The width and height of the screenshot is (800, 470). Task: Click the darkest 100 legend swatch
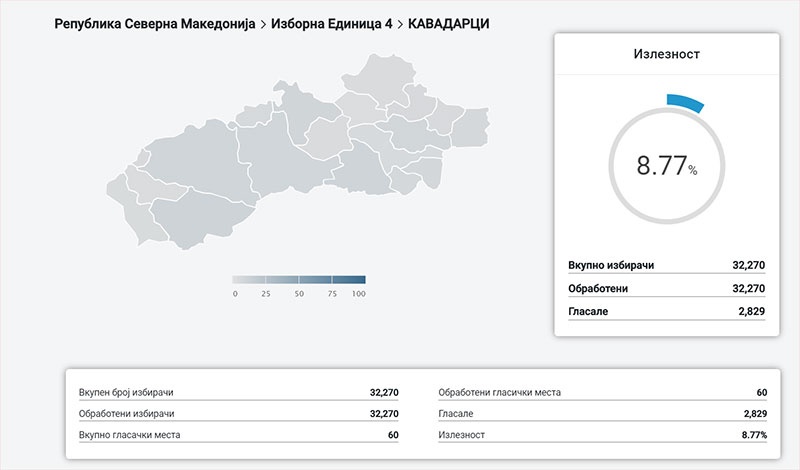[349, 280]
